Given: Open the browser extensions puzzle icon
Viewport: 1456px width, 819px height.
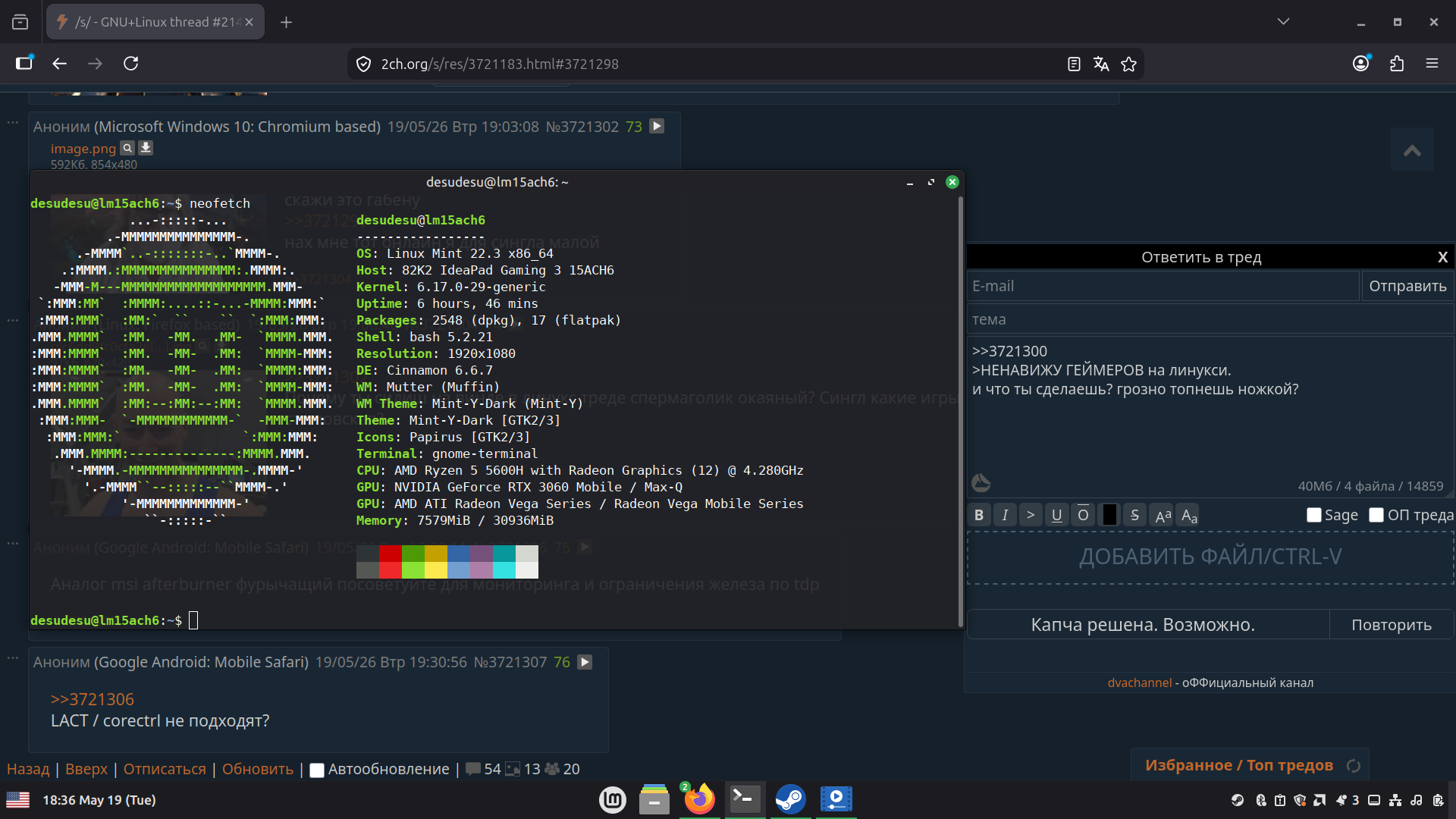Looking at the screenshot, I should pos(1397,64).
